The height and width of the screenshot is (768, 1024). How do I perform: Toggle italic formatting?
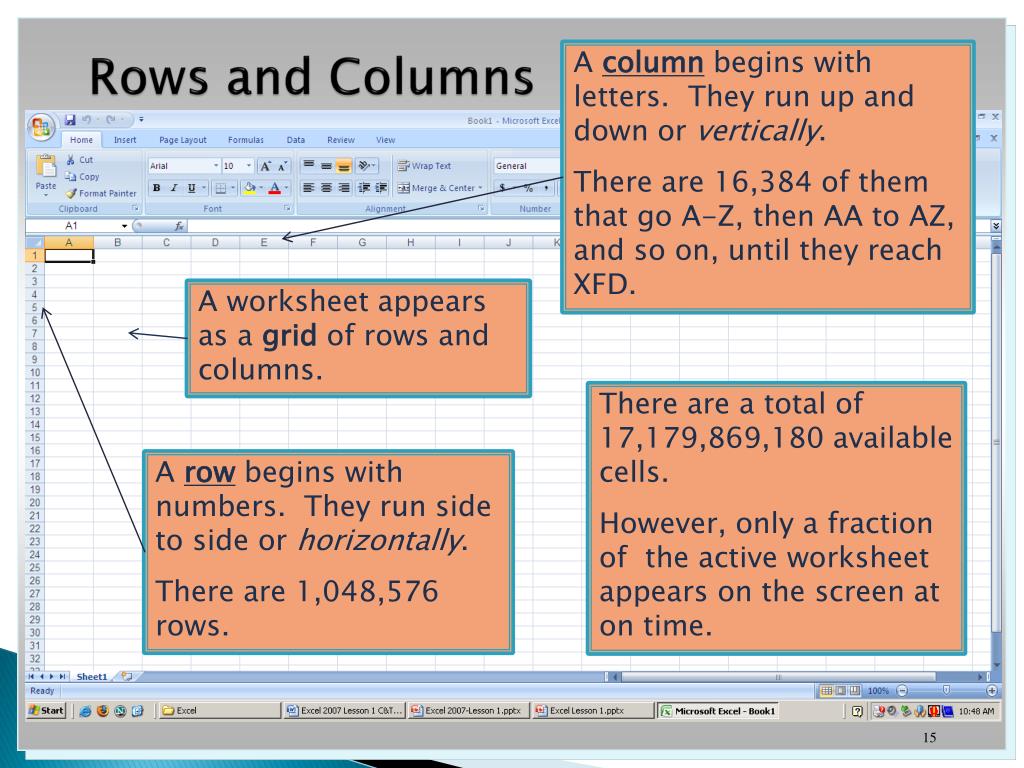click(174, 188)
